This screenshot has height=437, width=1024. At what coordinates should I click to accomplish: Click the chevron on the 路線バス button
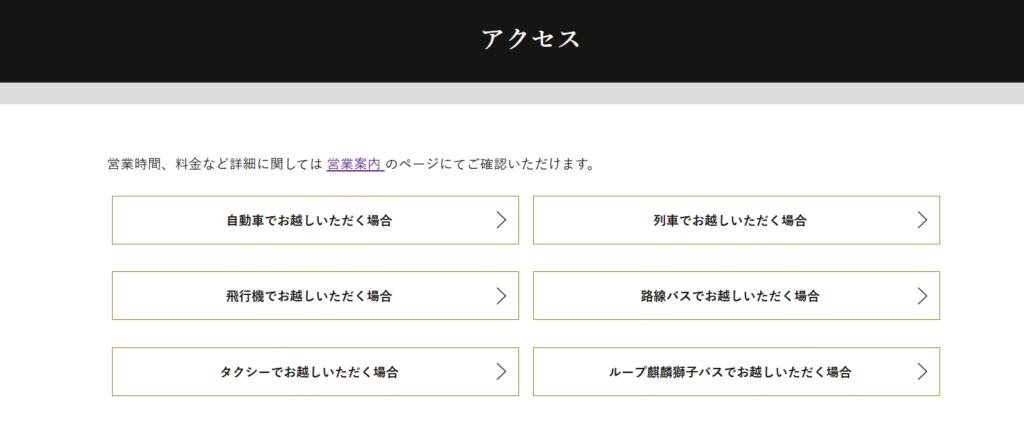923,296
